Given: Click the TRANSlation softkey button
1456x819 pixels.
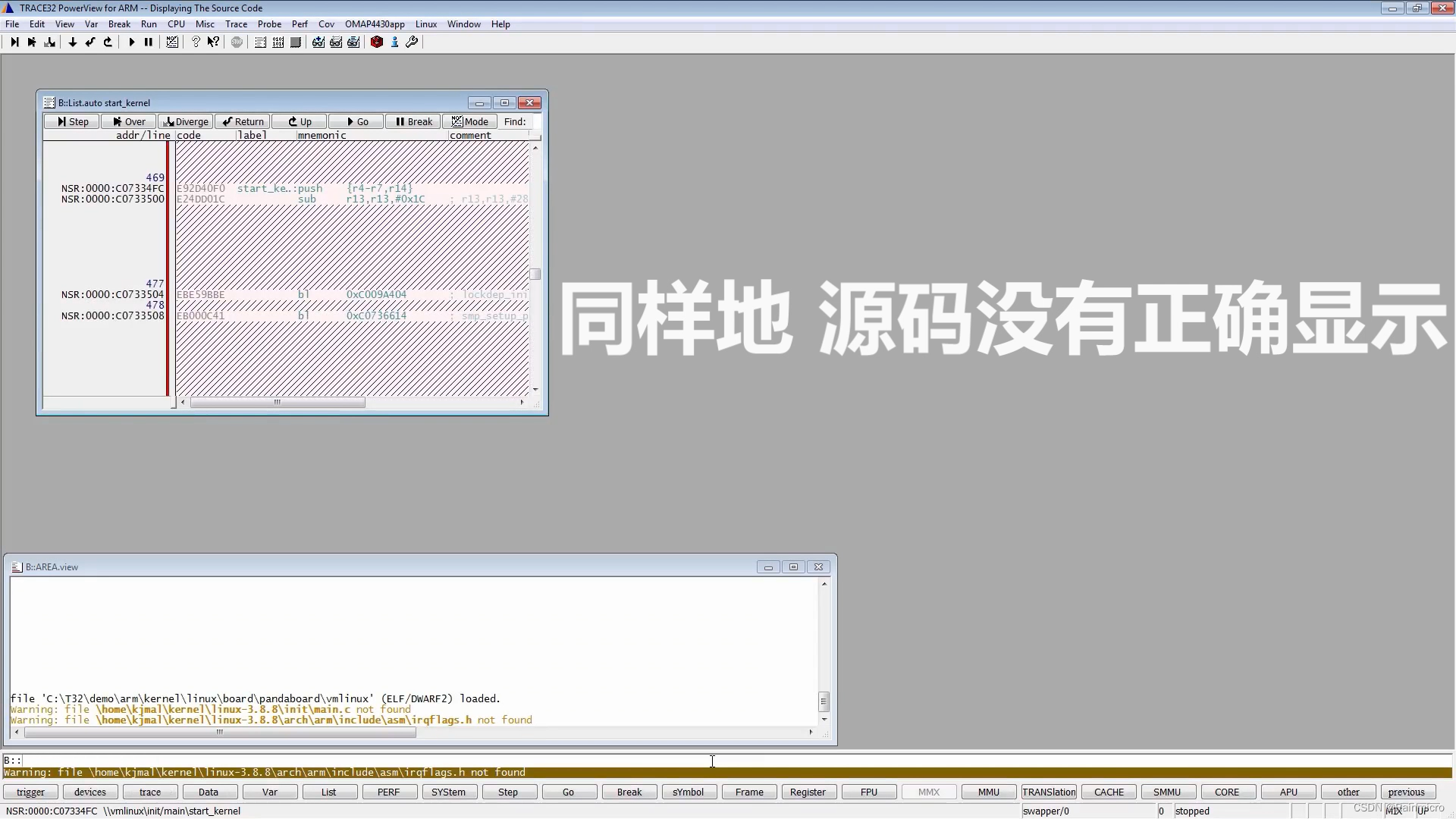Looking at the screenshot, I should (x=1049, y=792).
